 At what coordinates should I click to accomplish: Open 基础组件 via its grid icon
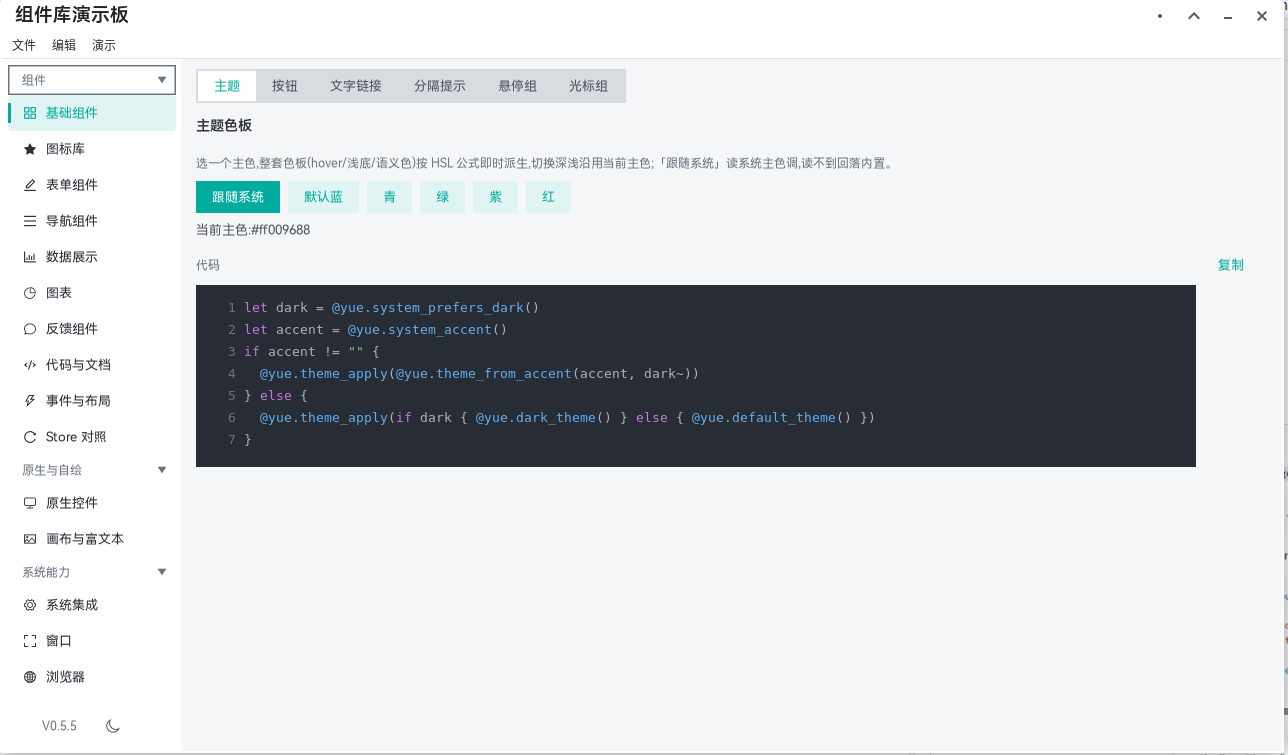point(30,113)
